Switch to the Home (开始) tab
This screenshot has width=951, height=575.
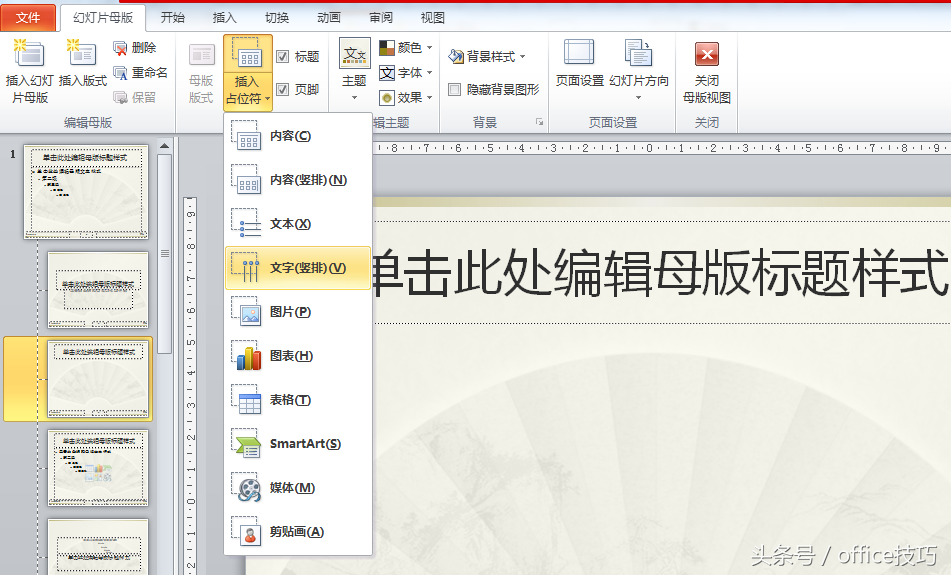coord(172,18)
